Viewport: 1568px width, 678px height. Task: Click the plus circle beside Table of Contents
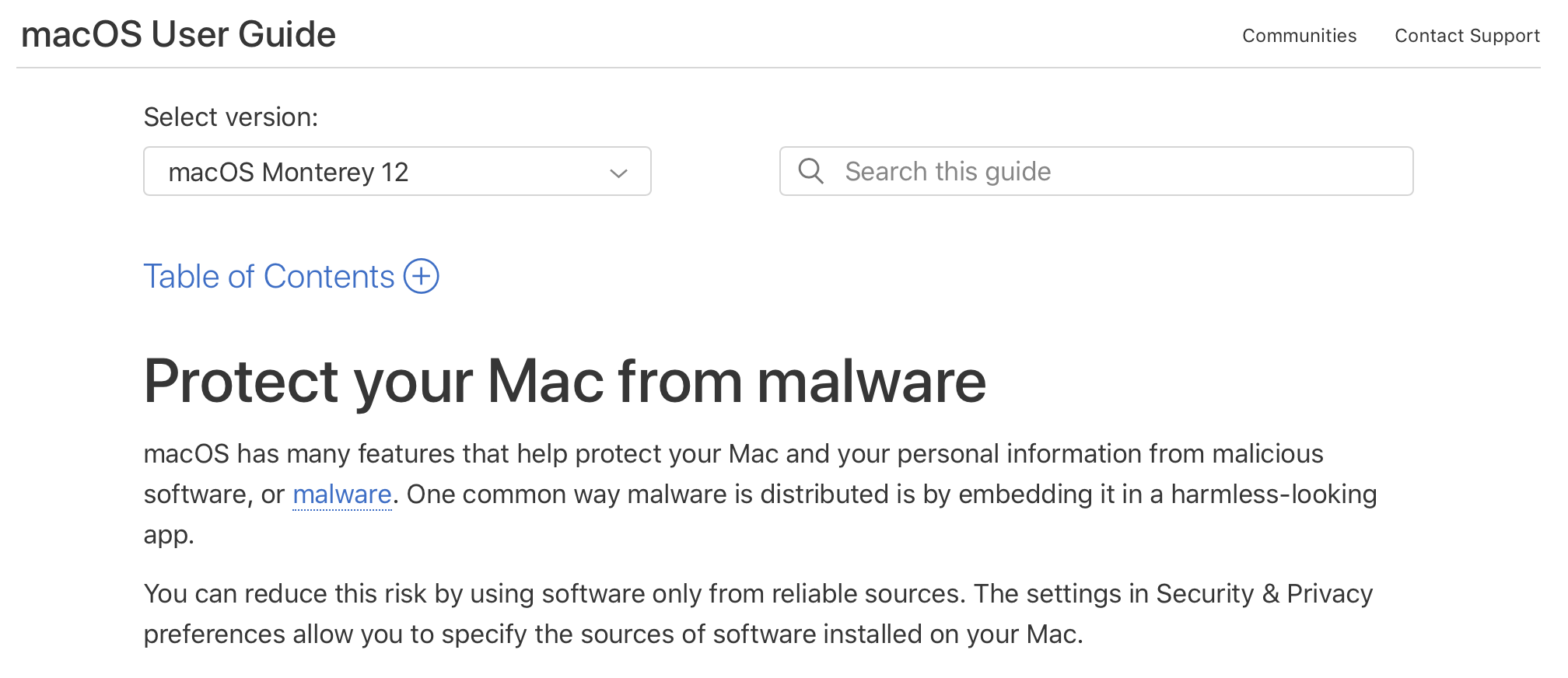422,276
